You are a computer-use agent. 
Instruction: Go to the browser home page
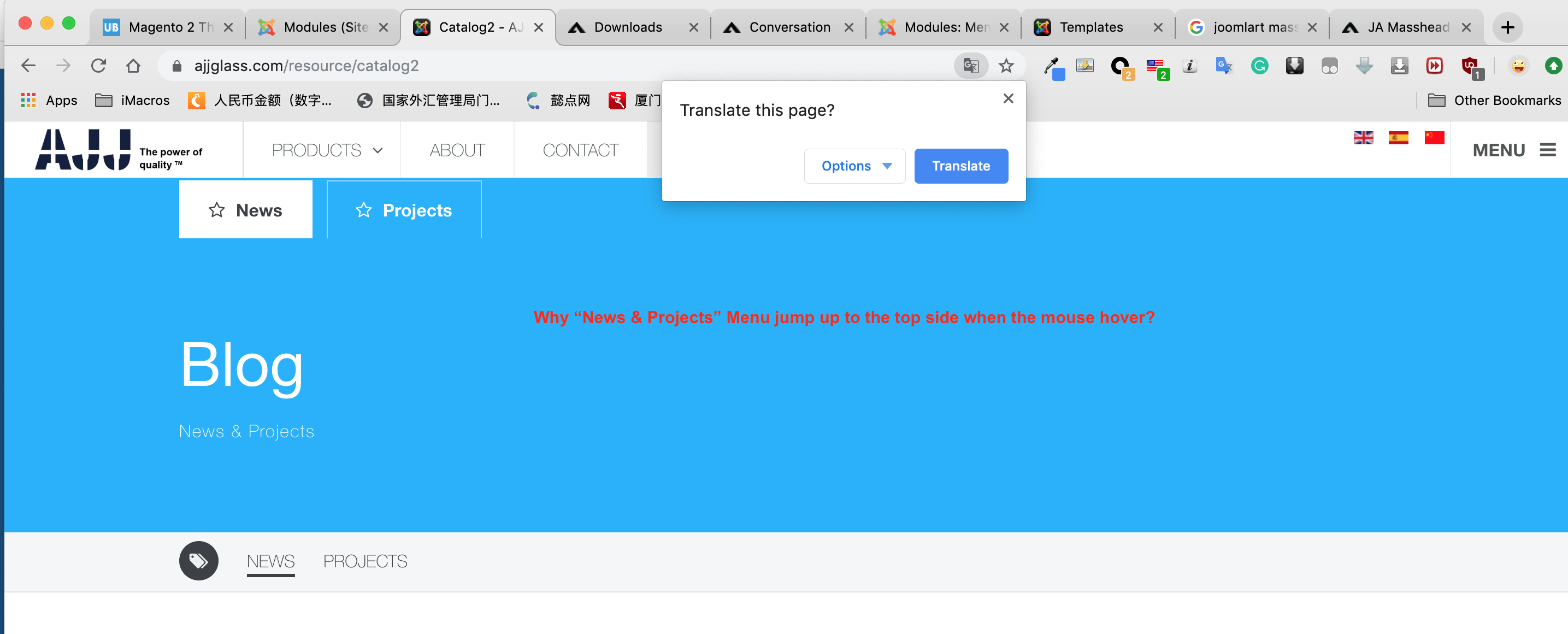133,66
